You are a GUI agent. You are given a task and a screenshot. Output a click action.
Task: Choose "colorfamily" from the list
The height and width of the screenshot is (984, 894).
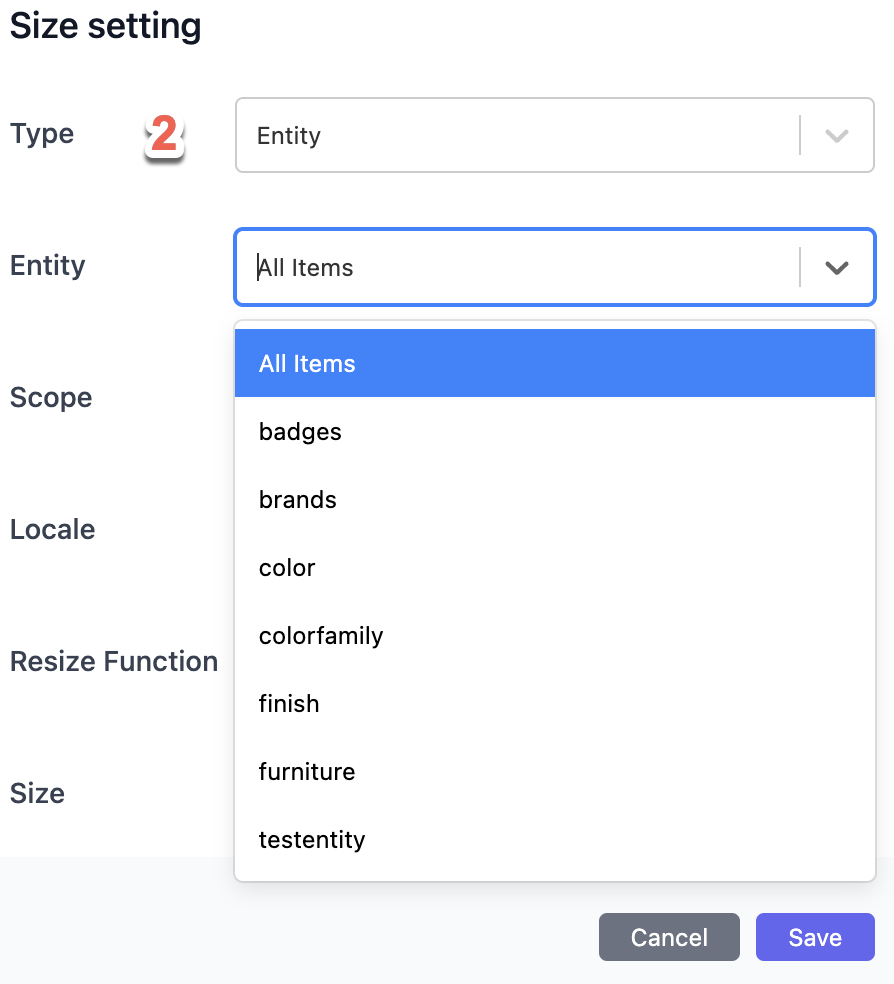[555, 635]
